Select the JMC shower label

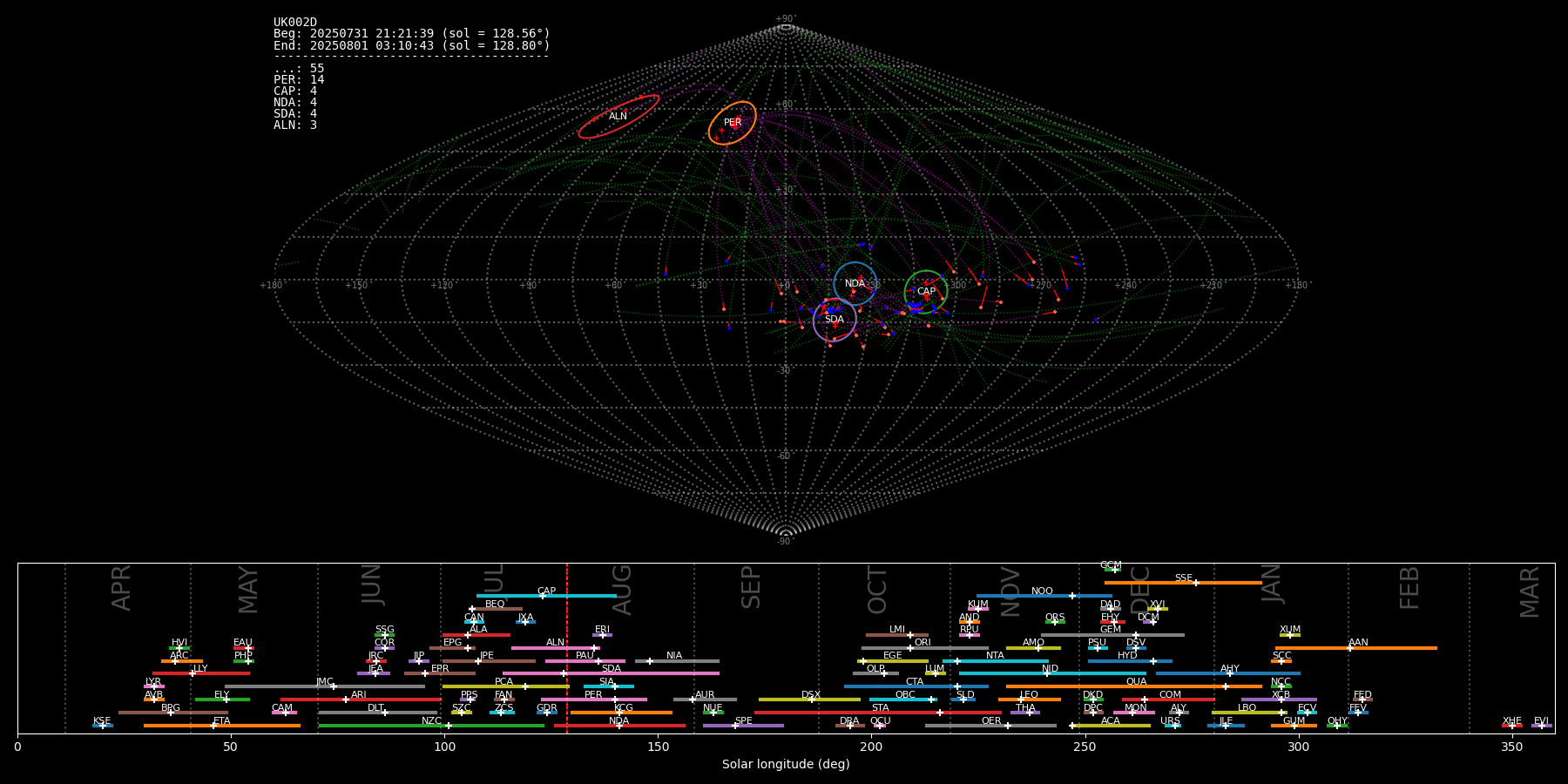tap(324, 681)
